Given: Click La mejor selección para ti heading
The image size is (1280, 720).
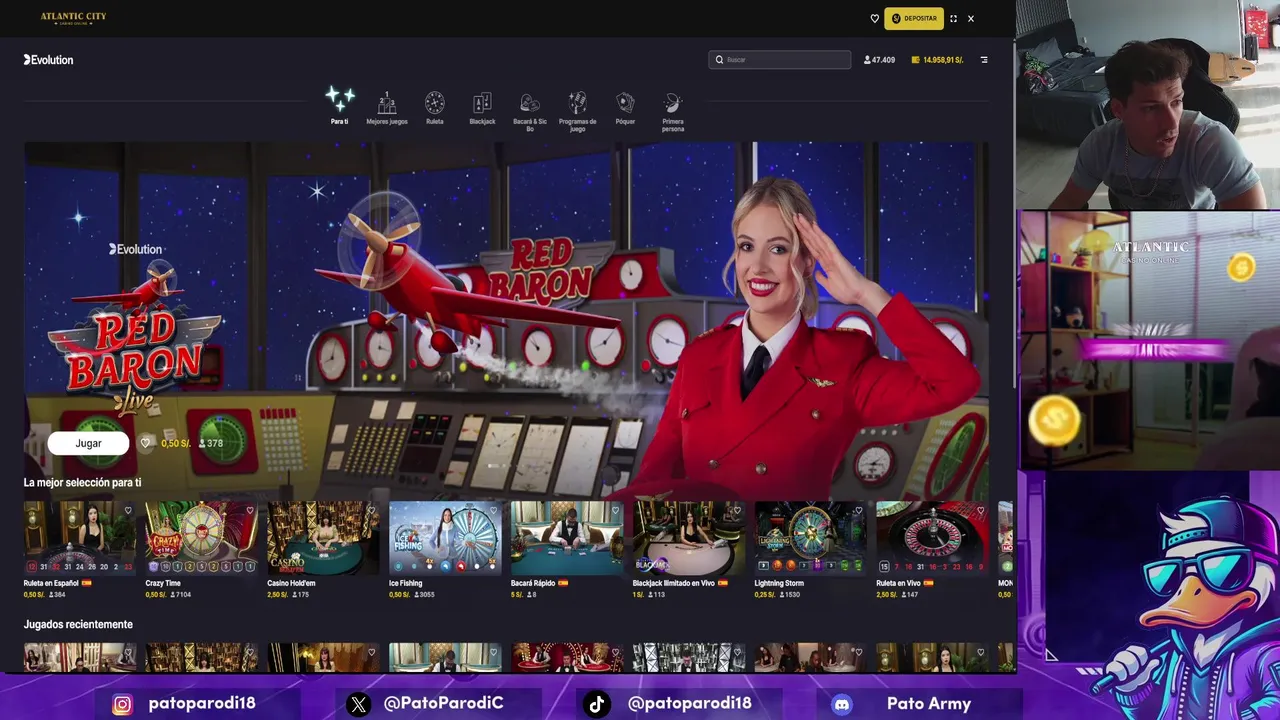Looking at the screenshot, I should pos(82,482).
